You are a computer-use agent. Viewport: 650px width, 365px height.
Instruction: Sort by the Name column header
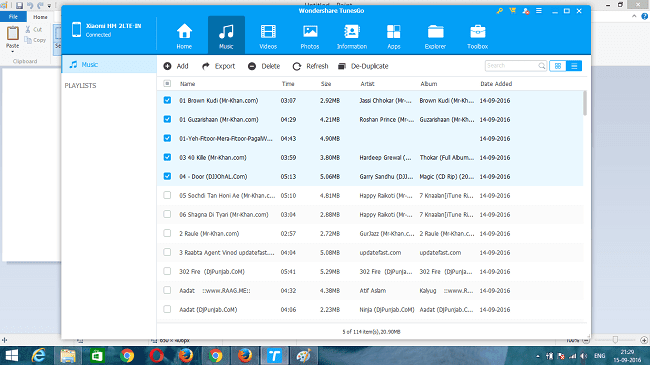pos(187,84)
